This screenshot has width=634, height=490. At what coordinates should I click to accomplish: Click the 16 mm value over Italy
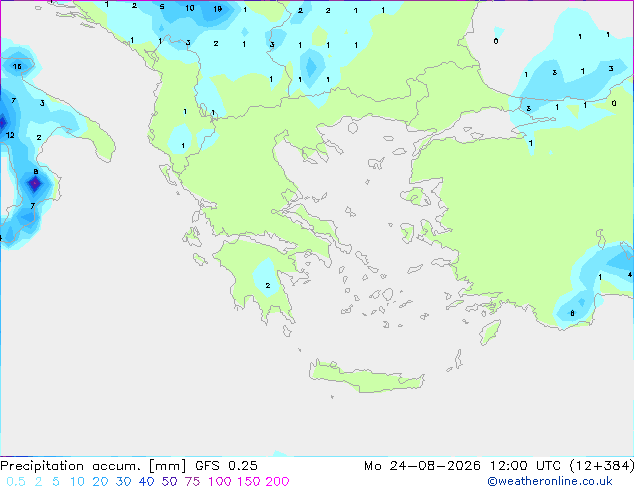(17, 66)
